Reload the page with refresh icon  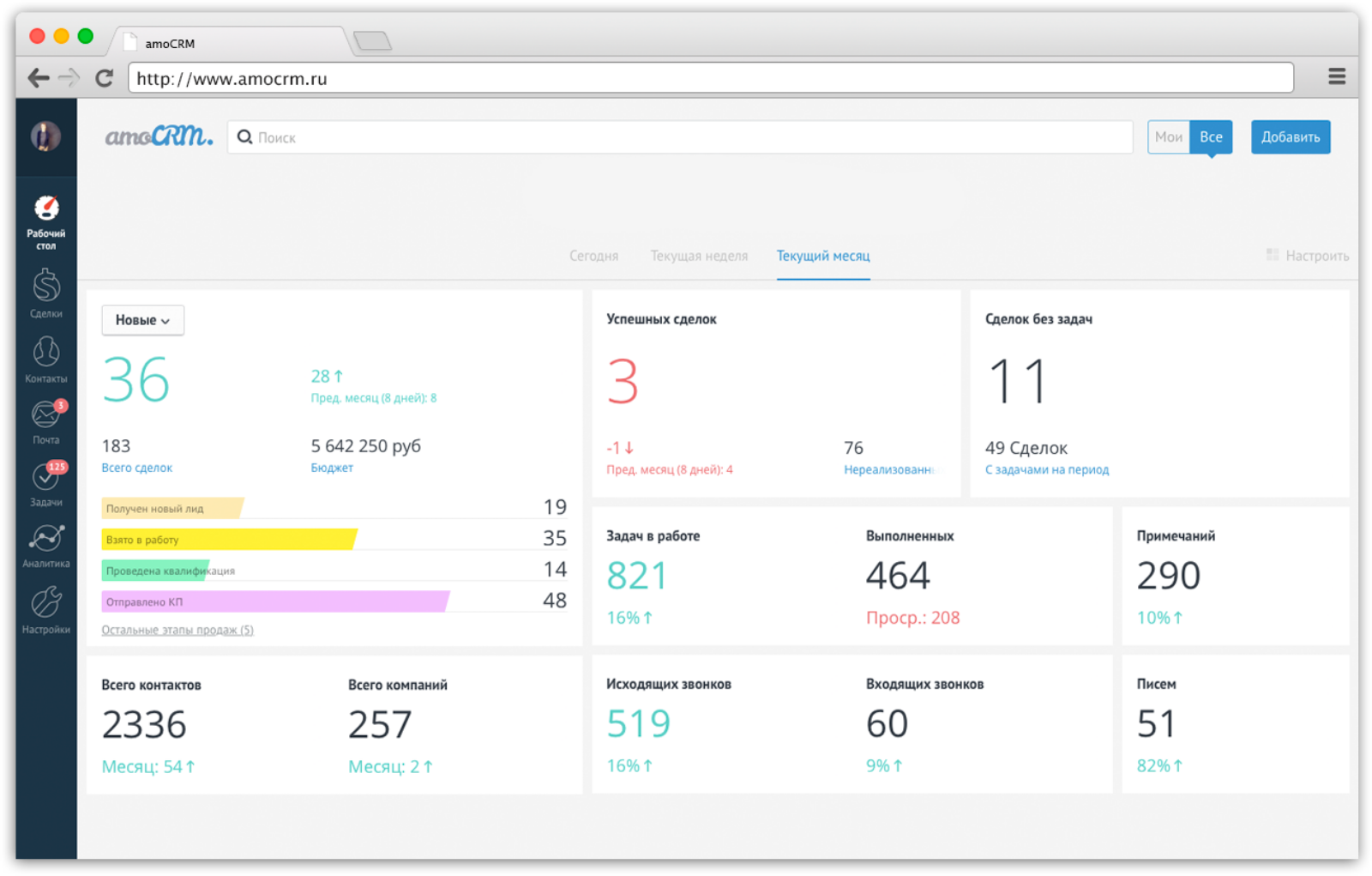[x=105, y=78]
